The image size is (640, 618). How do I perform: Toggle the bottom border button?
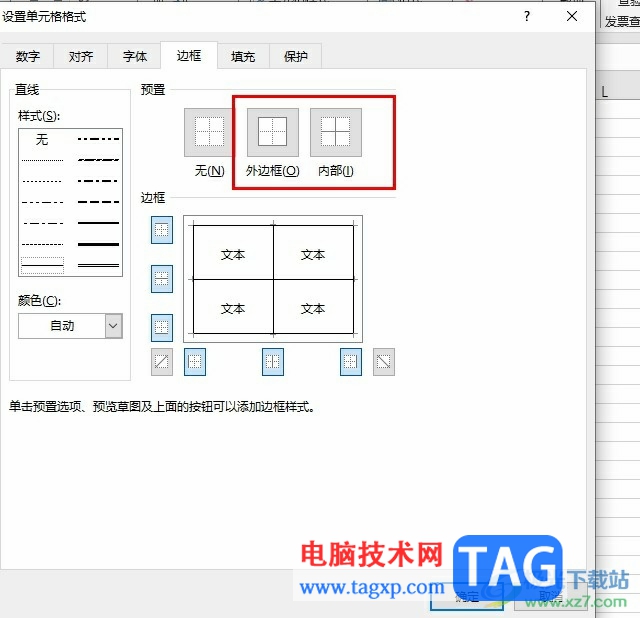162,328
